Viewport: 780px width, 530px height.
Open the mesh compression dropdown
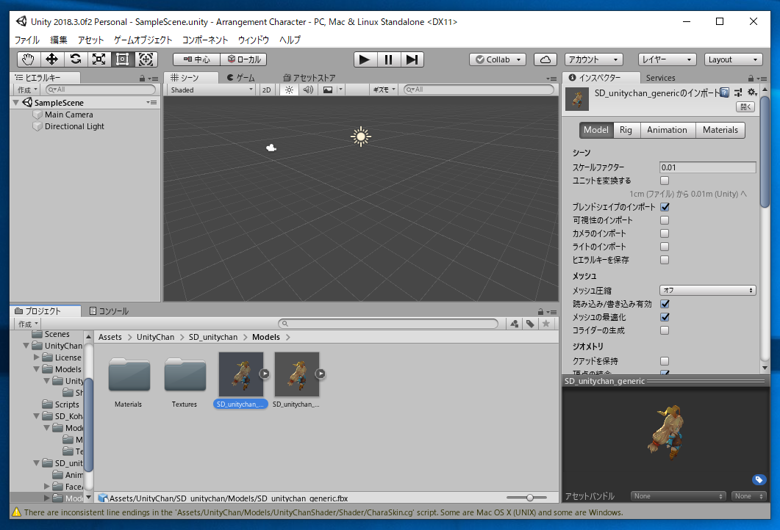click(707, 290)
